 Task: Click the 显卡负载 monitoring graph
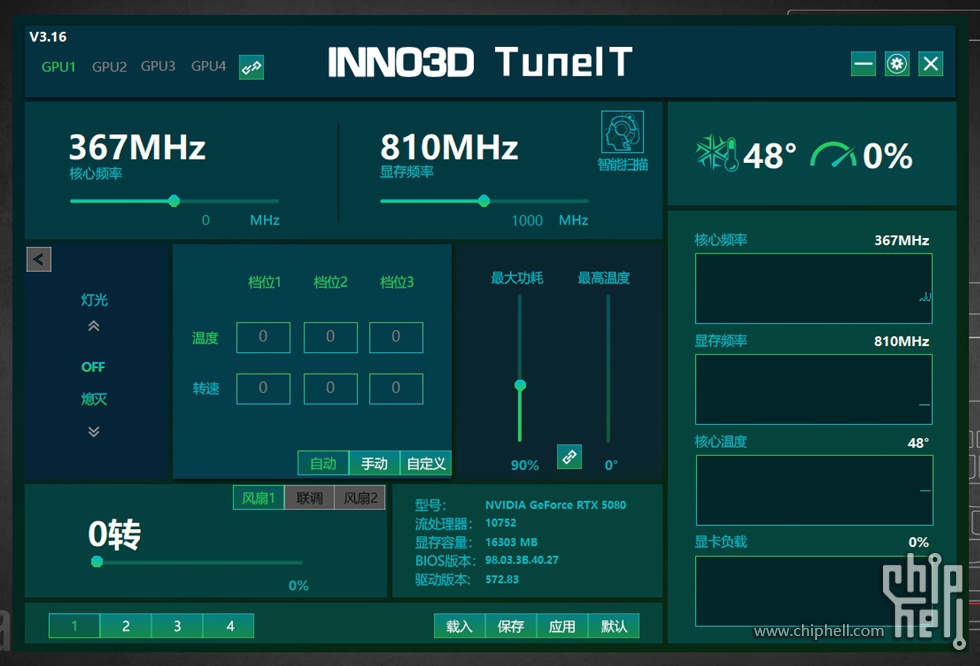pyautogui.click(x=814, y=591)
